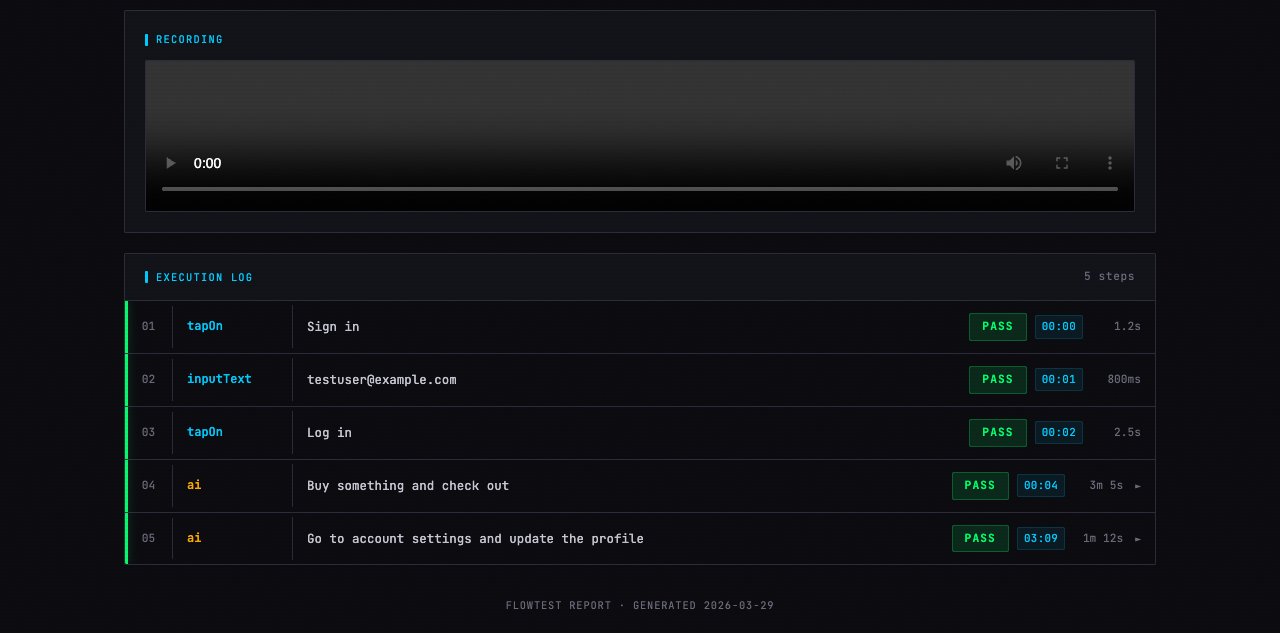Select the ai action label on step 04
1280x633 pixels.
(x=194, y=485)
